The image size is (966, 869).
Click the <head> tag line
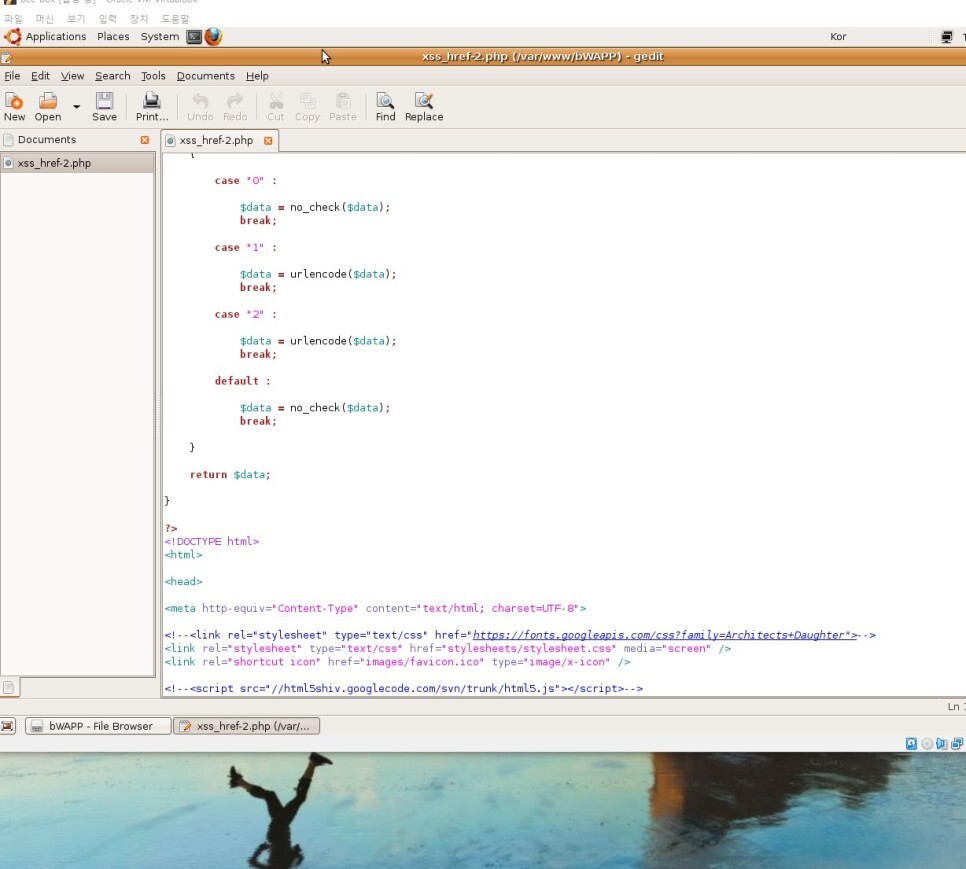click(183, 581)
